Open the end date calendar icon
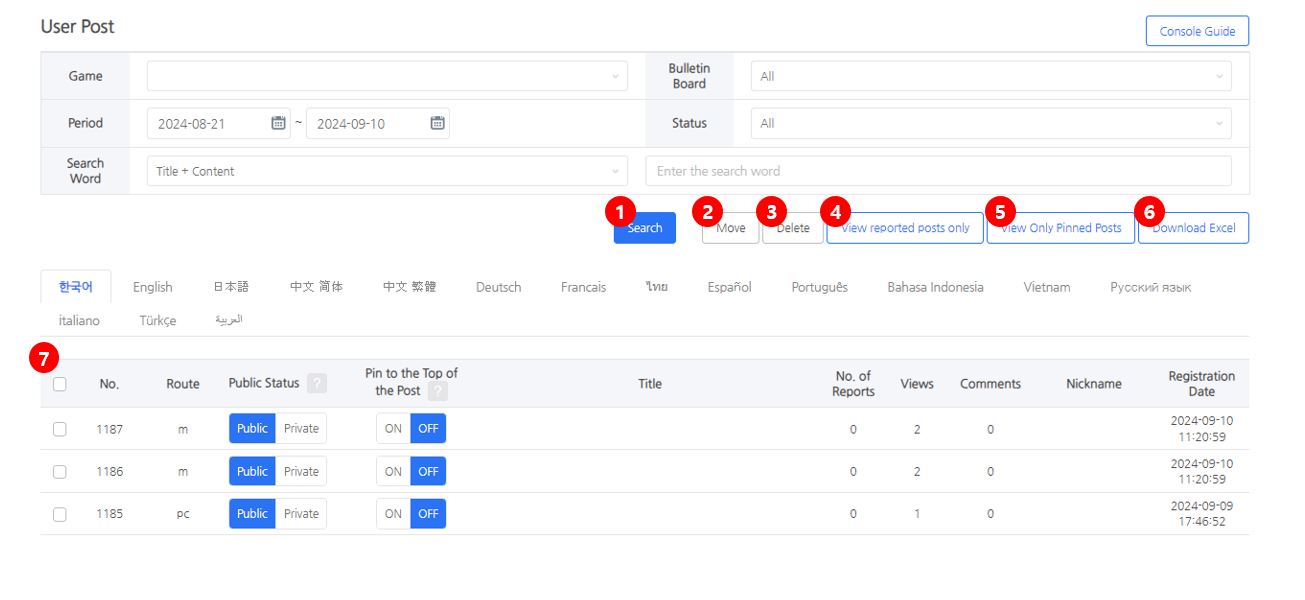Viewport: 1305px width, 600px height. point(437,123)
